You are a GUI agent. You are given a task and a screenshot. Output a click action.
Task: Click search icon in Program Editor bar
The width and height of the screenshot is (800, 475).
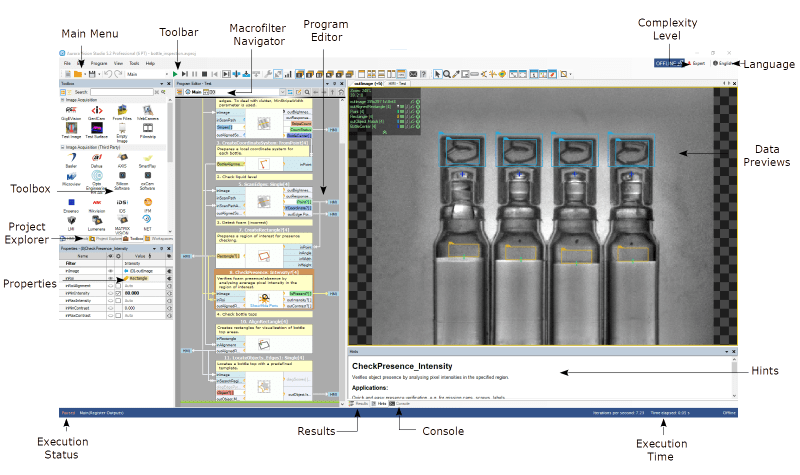tap(307, 92)
